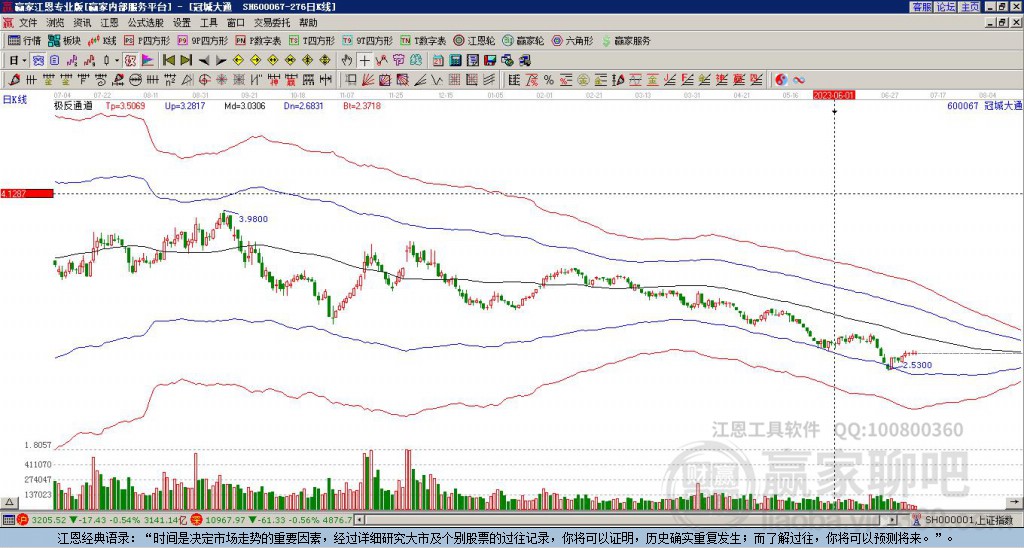Step chart left with black arrow
Image resolution: width=1024 pixels, height=548 pixels.
(204, 60)
